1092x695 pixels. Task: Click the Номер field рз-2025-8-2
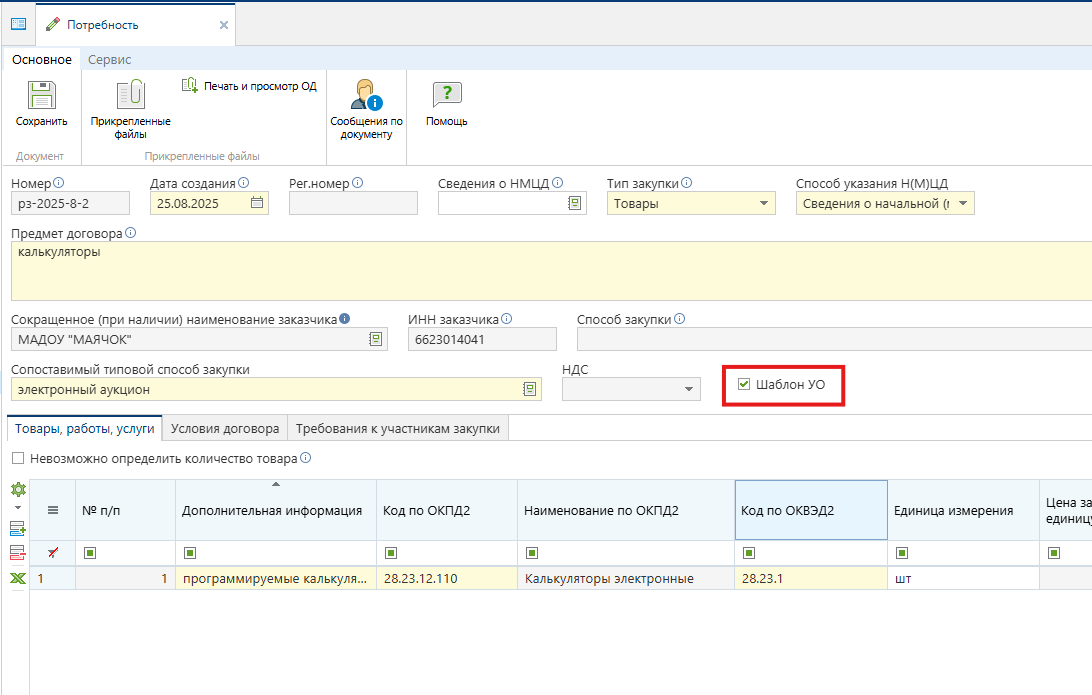tap(70, 203)
